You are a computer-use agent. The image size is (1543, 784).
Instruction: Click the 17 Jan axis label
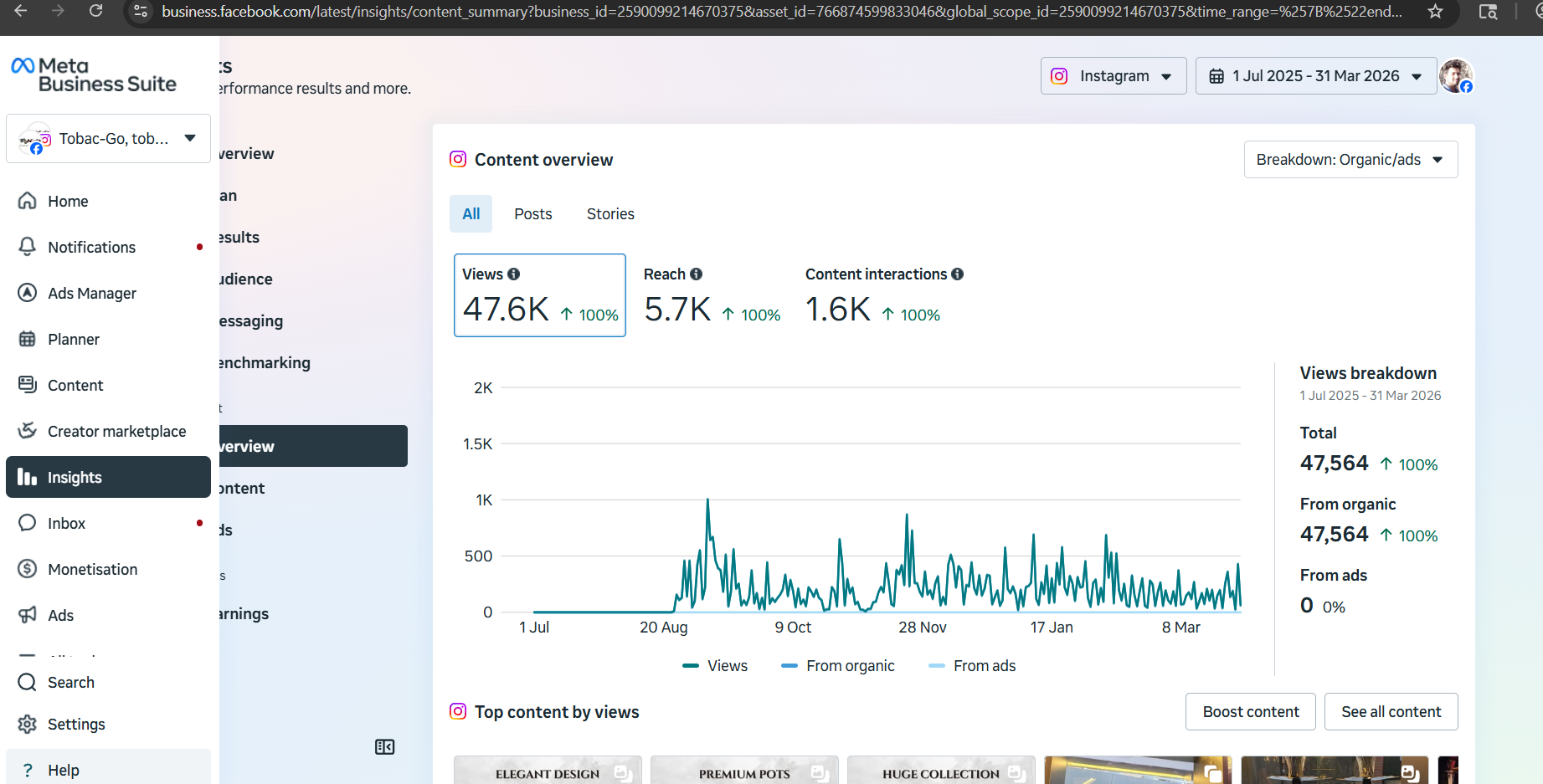(1052, 628)
